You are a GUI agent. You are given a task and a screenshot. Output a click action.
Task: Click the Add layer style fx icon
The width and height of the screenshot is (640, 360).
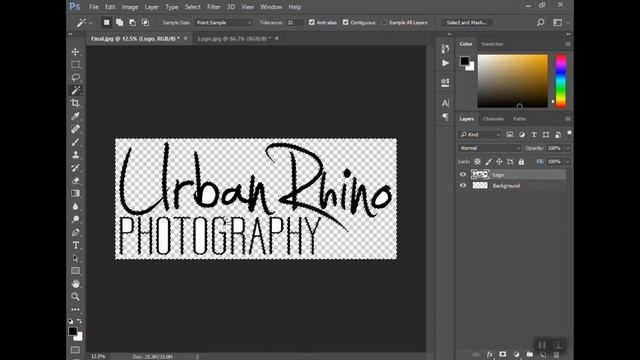click(490, 354)
